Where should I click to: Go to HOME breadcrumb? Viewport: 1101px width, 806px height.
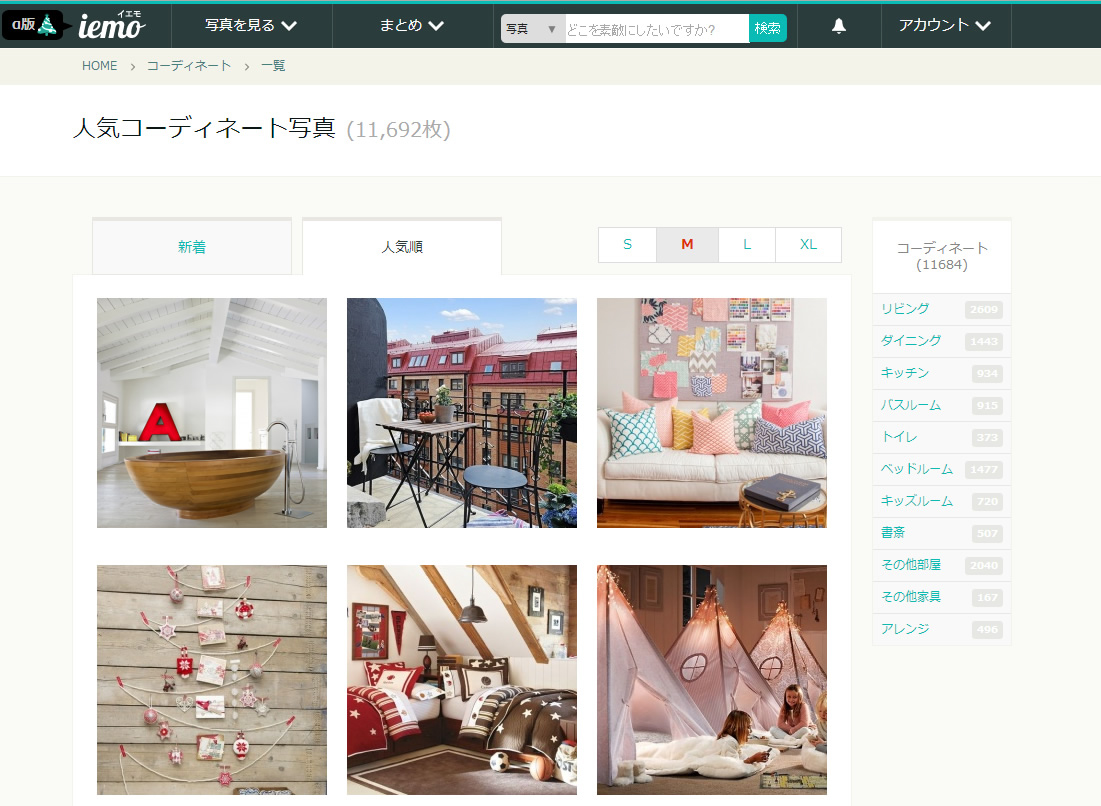(100, 66)
